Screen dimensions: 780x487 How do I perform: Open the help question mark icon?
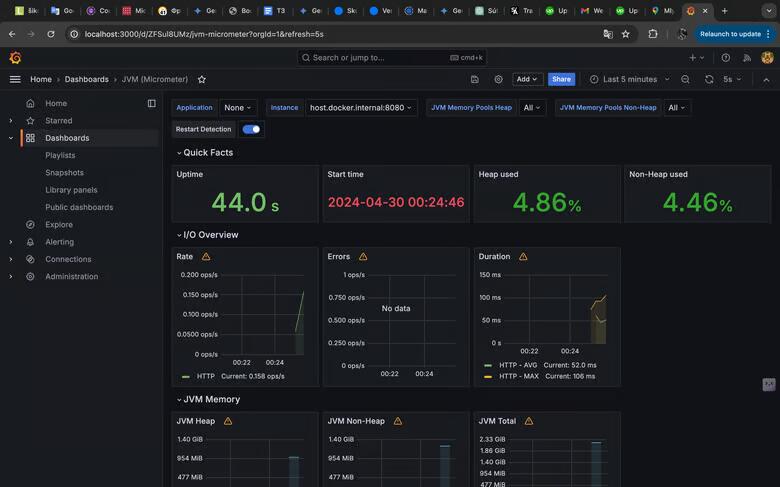click(x=726, y=58)
